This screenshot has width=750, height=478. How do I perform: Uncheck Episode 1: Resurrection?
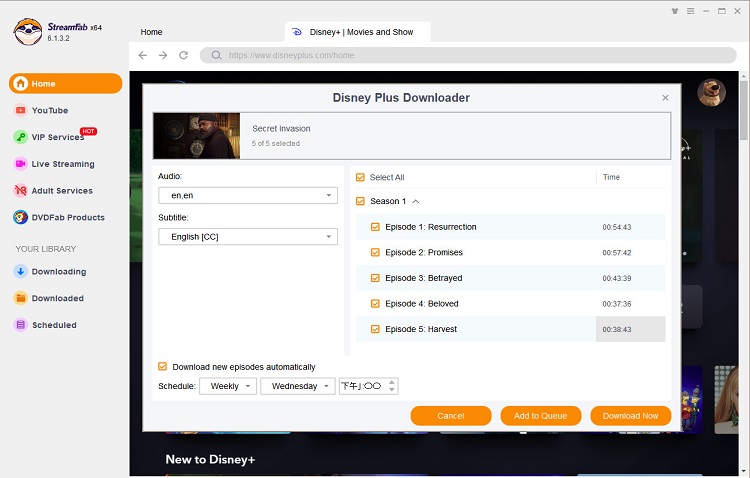tap(375, 227)
